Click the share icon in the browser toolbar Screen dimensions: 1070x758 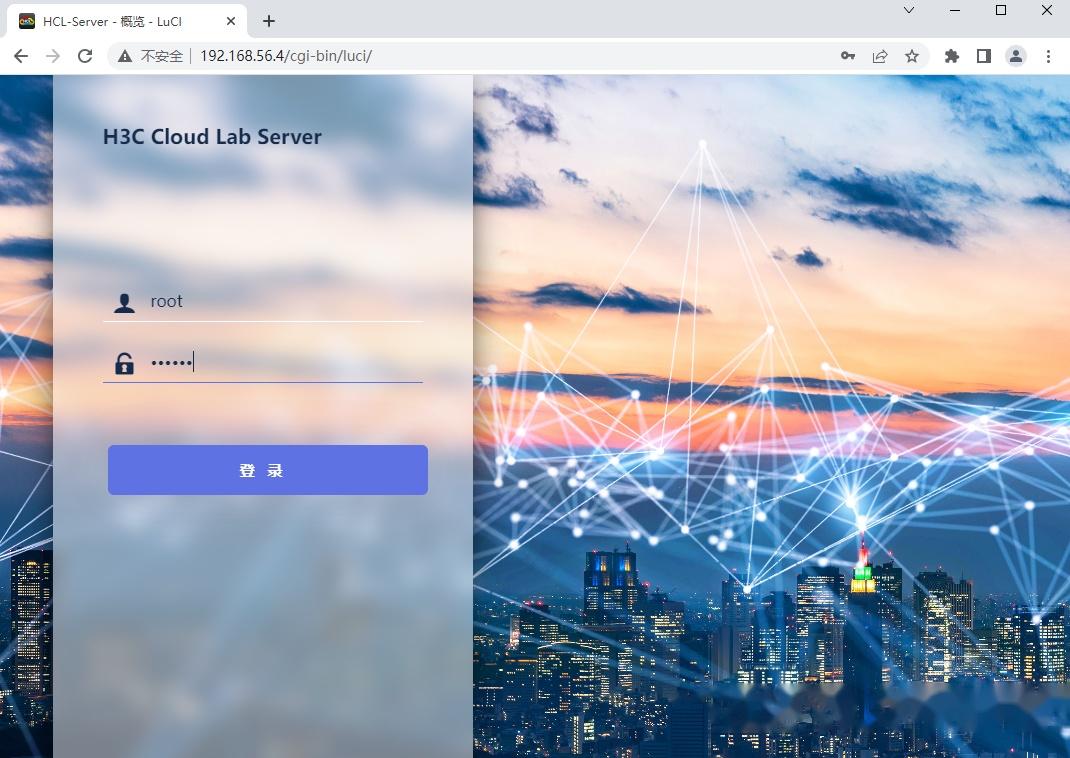tap(880, 56)
